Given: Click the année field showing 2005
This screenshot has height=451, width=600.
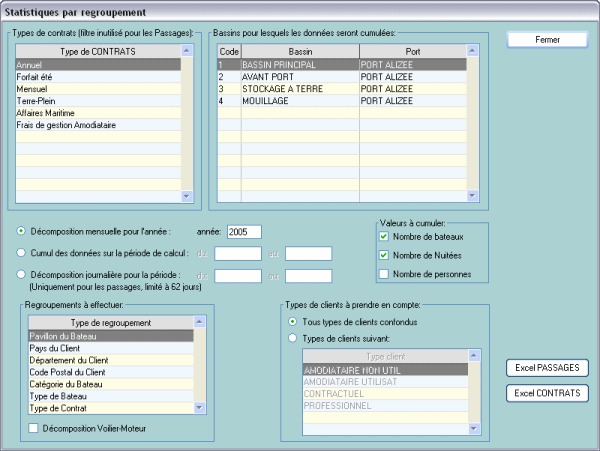Looking at the screenshot, I should coord(244,232).
